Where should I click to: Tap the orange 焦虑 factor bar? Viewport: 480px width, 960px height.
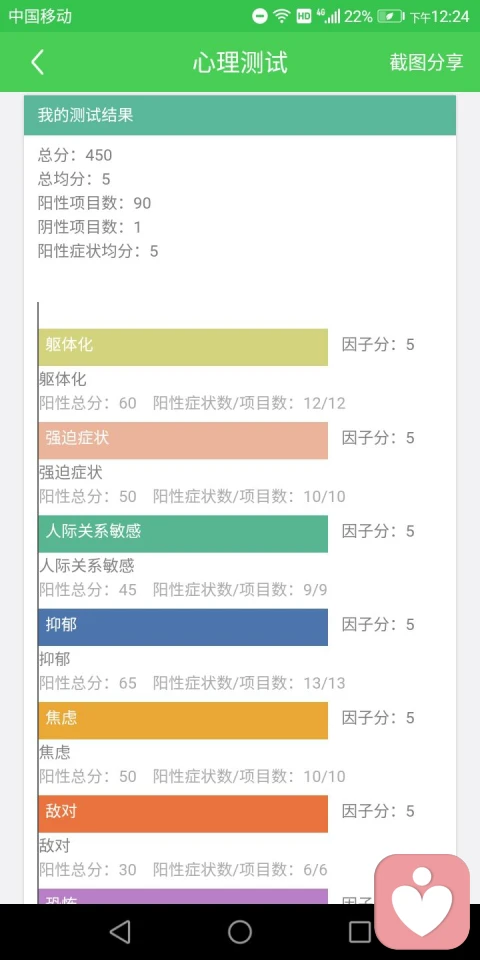click(183, 720)
